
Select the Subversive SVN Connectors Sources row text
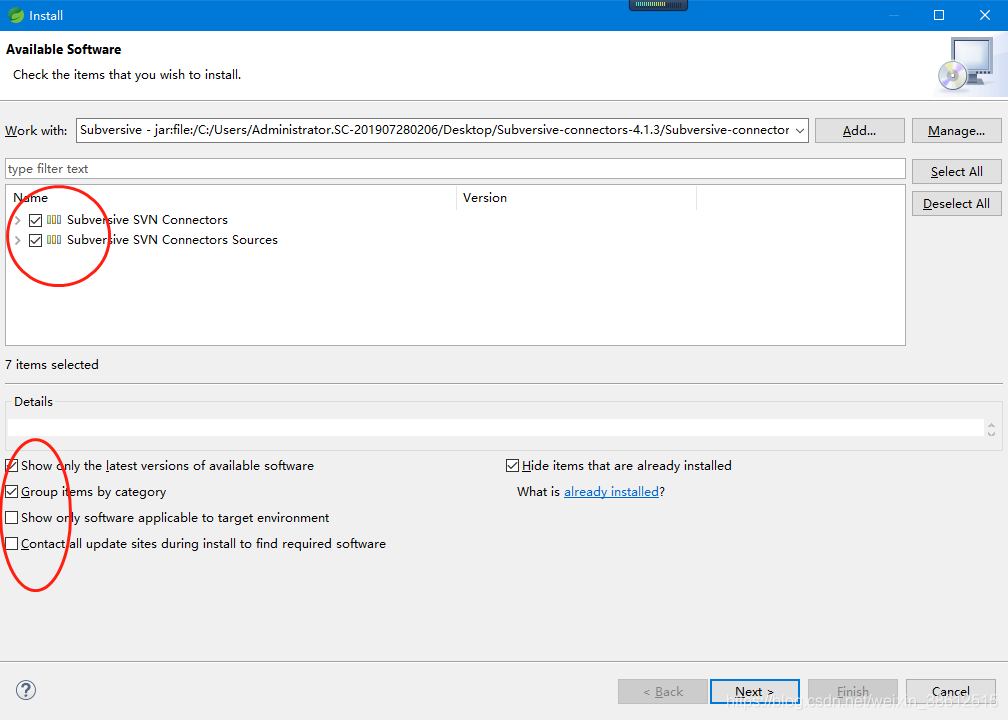(x=172, y=240)
